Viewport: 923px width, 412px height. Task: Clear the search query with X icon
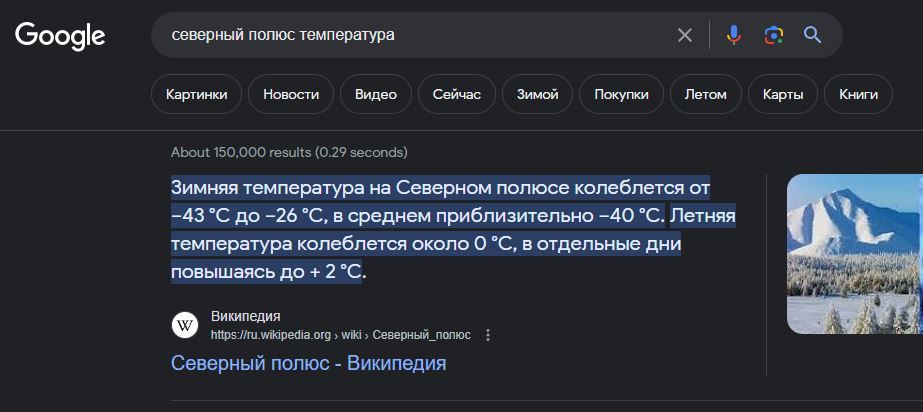coord(685,36)
